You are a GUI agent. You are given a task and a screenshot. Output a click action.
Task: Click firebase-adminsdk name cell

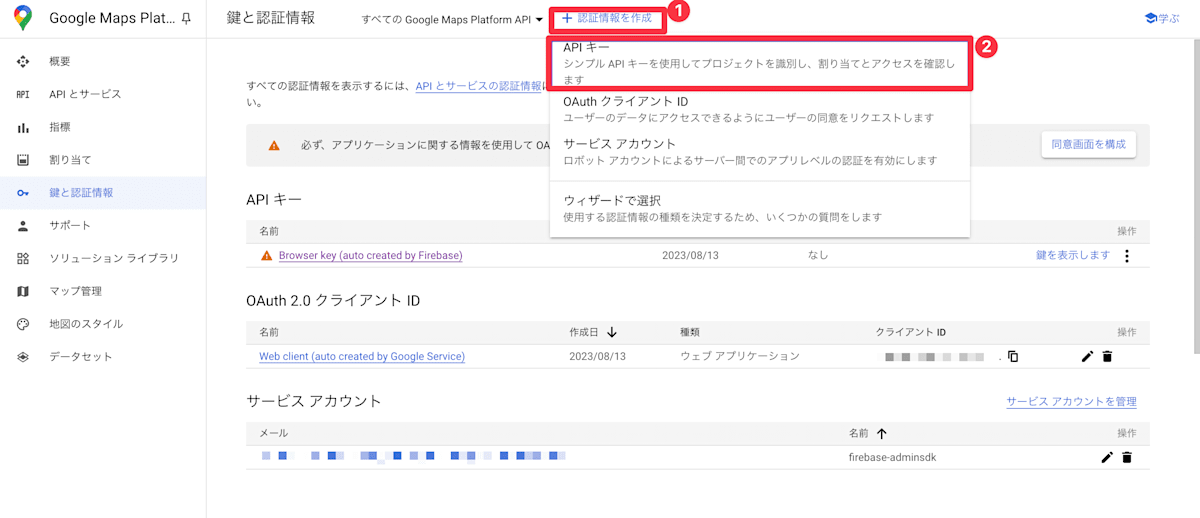892,457
